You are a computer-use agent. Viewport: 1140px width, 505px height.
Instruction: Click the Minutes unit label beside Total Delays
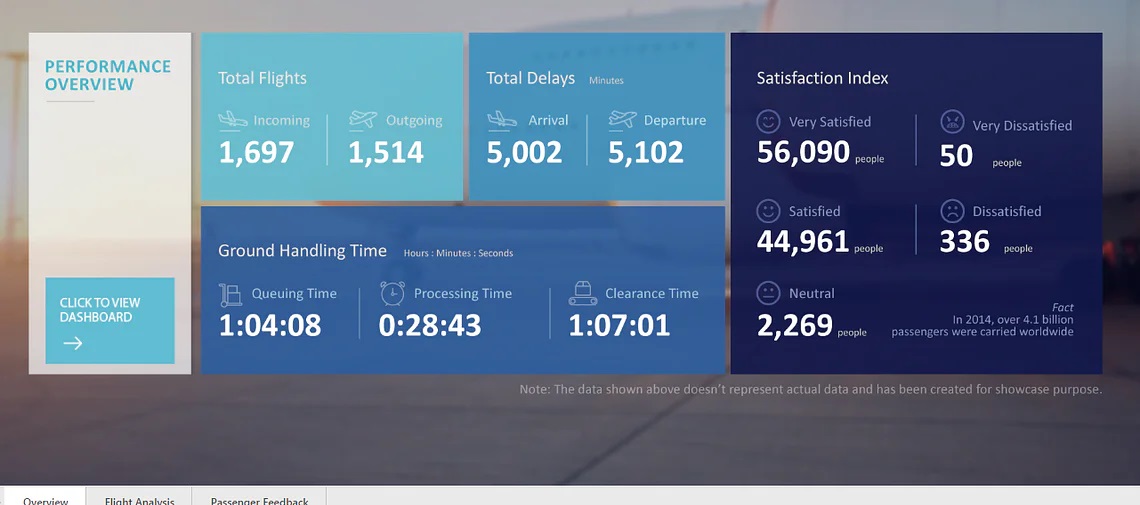click(x=606, y=81)
